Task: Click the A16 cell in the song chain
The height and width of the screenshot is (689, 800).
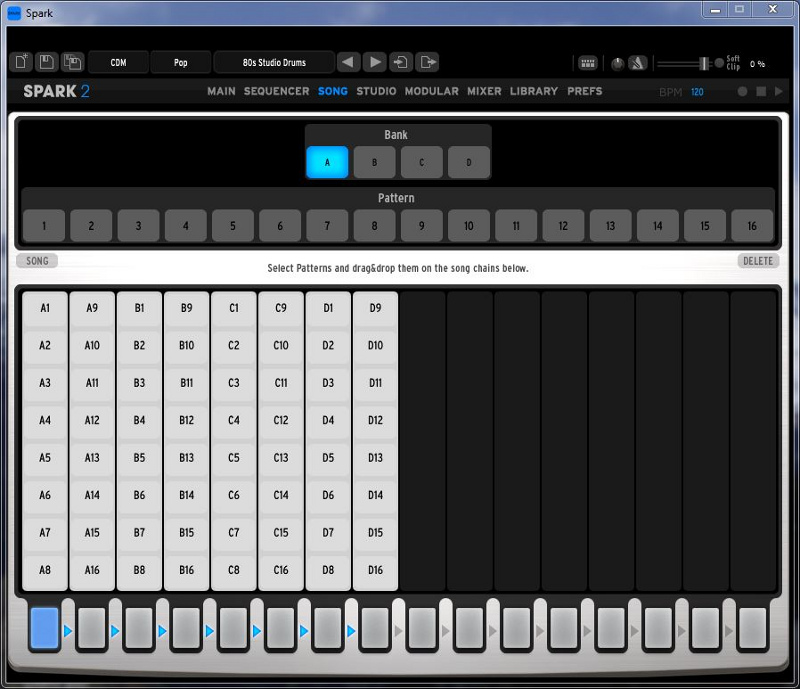Action: point(92,570)
